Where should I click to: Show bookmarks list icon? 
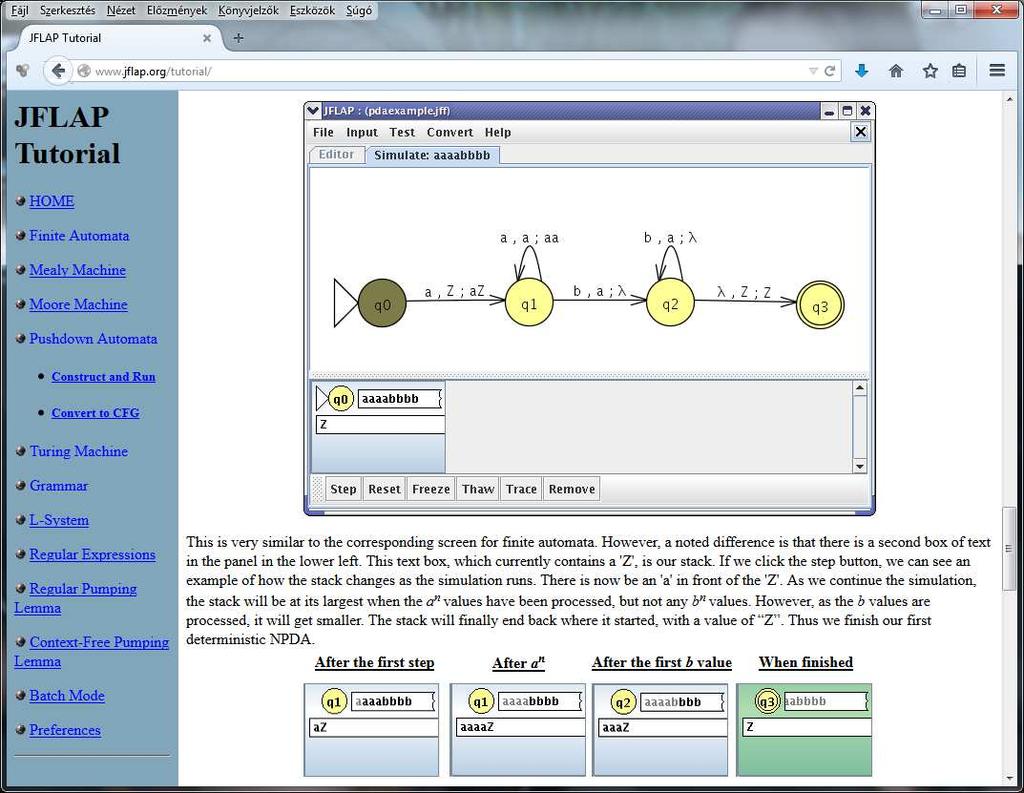click(959, 71)
